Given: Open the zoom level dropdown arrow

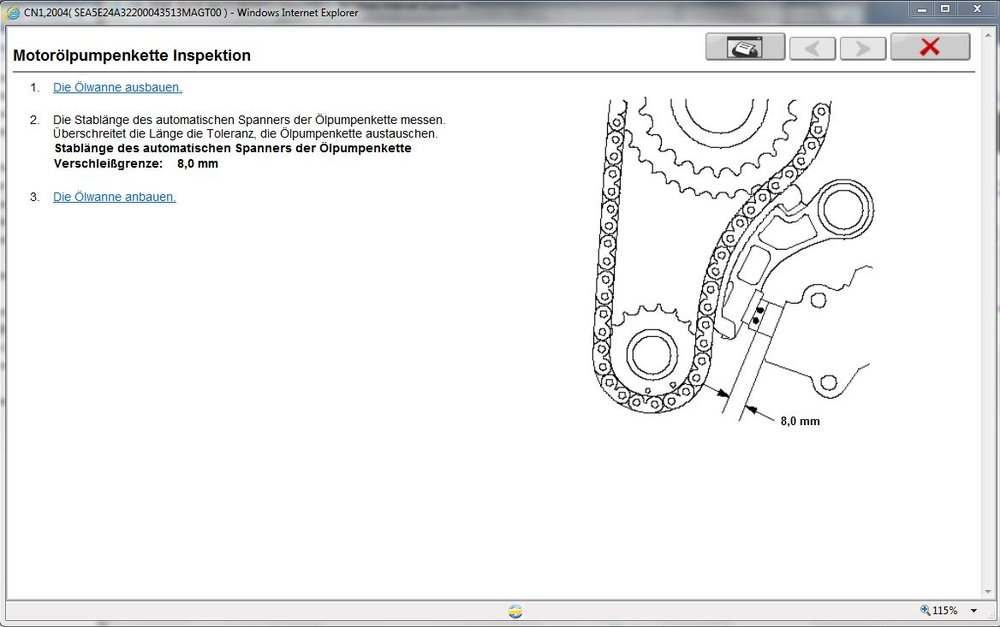Looking at the screenshot, I should (x=975, y=610).
